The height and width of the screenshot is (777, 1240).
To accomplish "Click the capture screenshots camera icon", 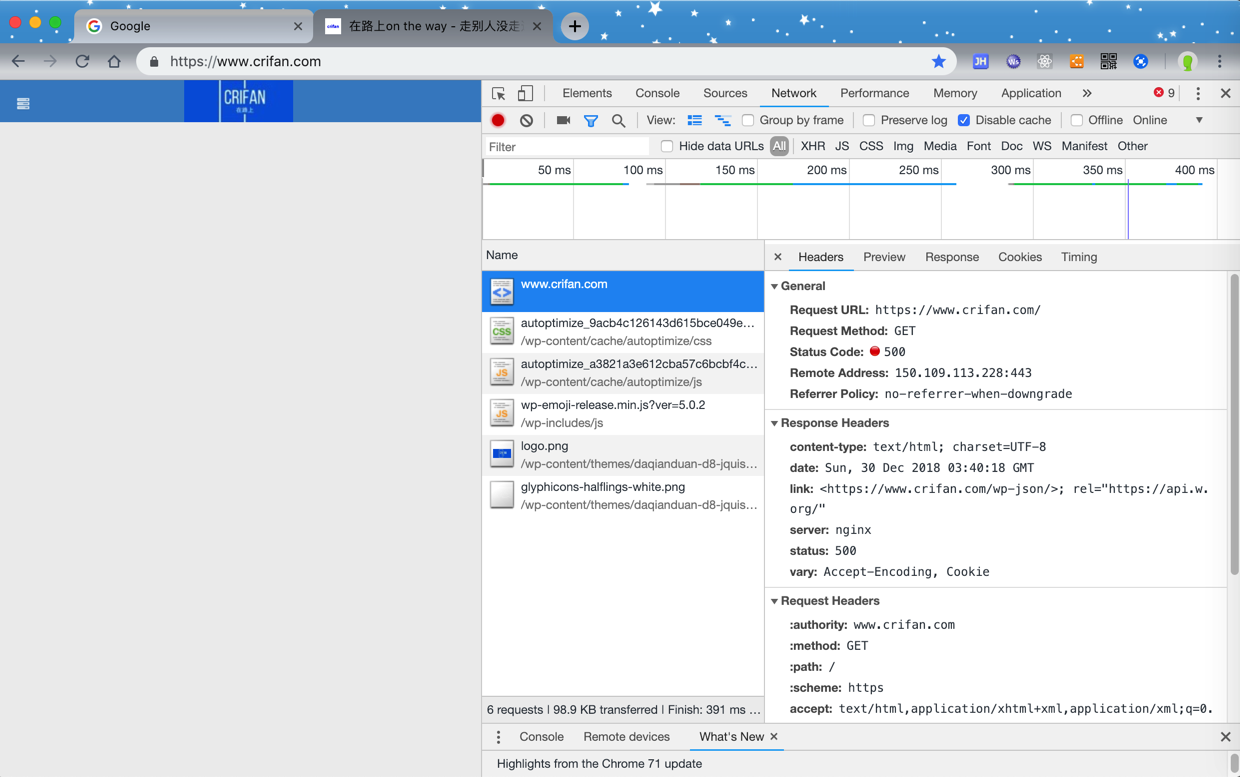I will 563,120.
